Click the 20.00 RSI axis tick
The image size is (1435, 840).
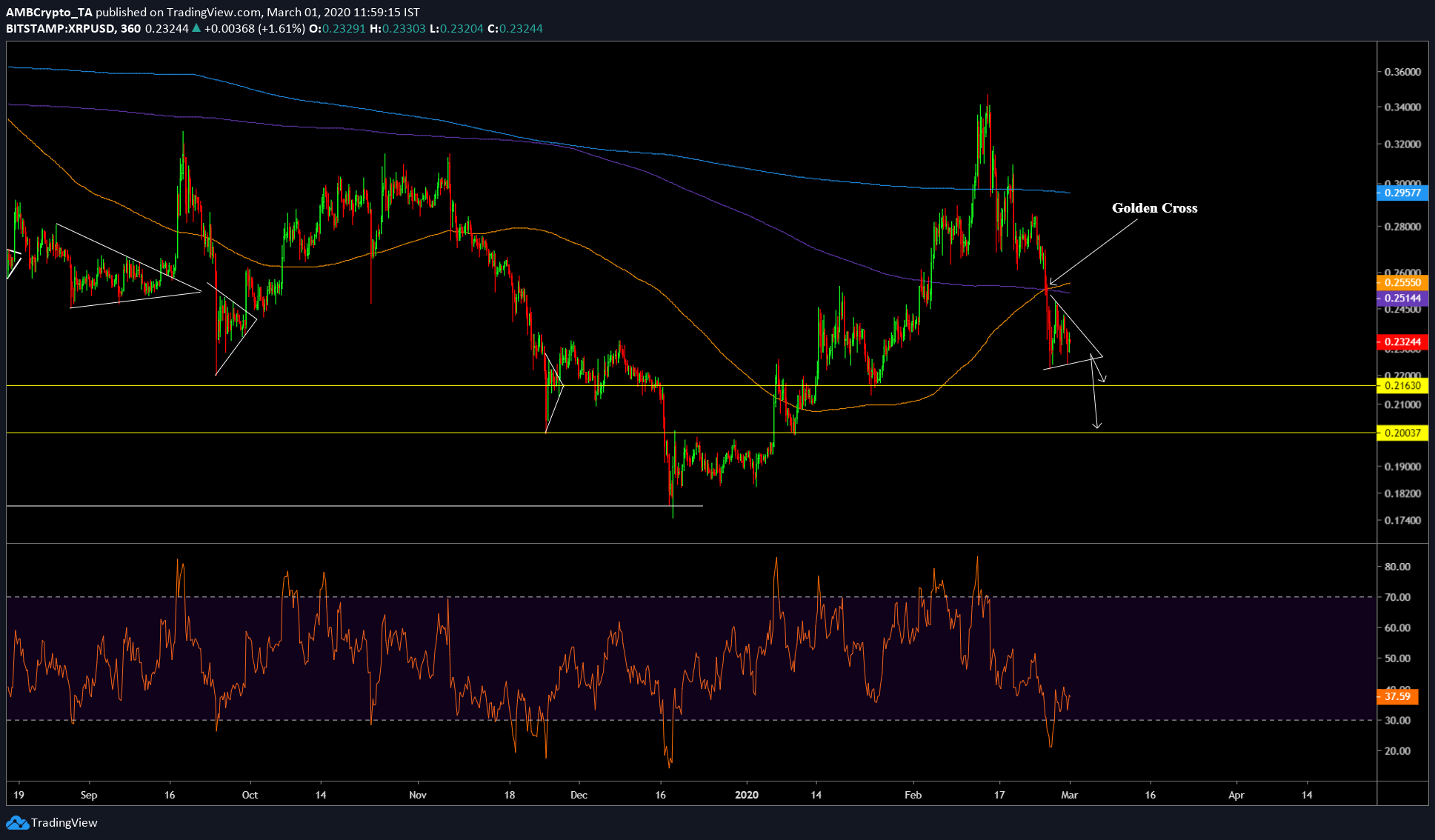pyautogui.click(x=1397, y=751)
